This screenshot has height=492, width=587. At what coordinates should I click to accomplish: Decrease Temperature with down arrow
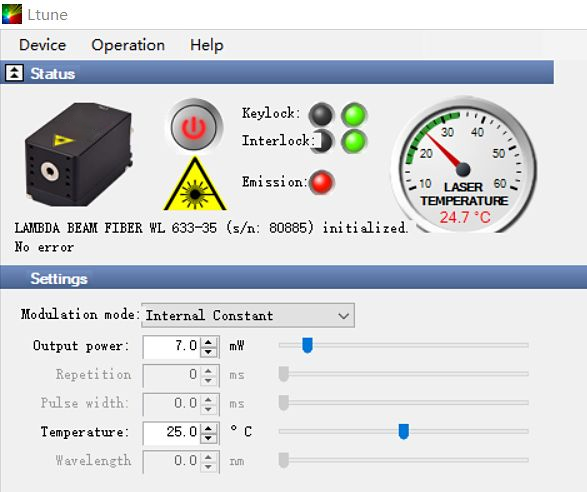[209, 437]
